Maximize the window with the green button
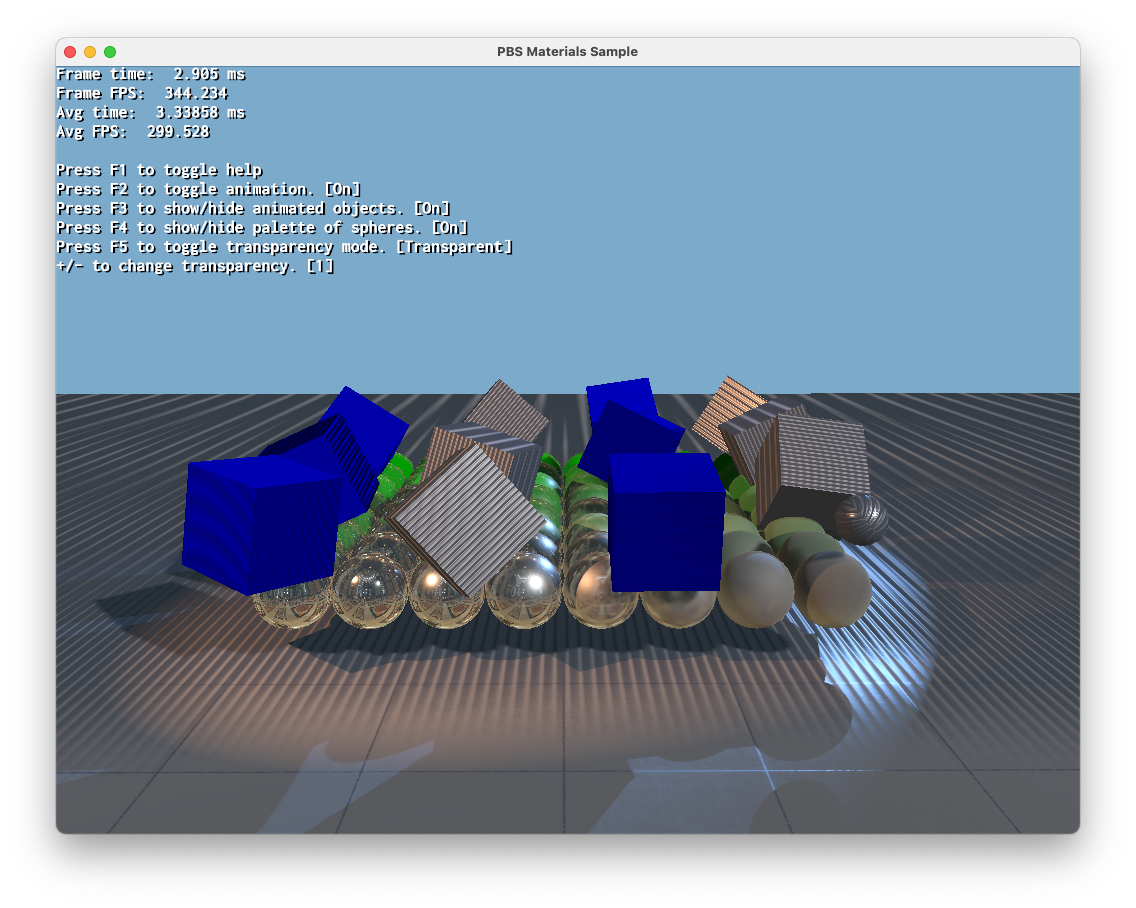1136x908 pixels. click(x=110, y=51)
